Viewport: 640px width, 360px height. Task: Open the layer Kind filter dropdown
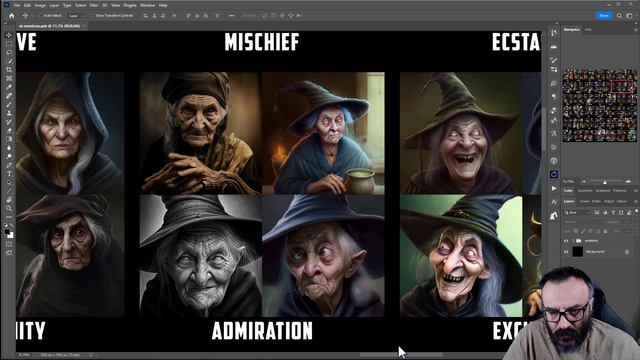578,213
